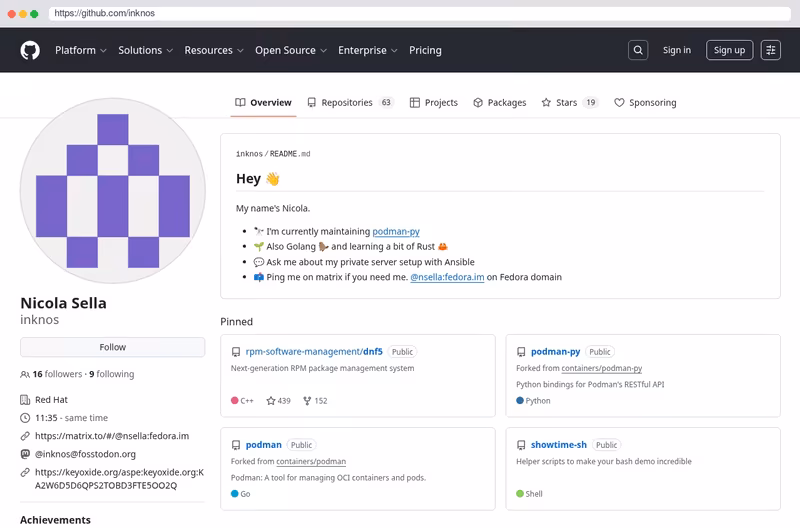
Task: Open the pinned podman repository title
Action: [263, 445]
